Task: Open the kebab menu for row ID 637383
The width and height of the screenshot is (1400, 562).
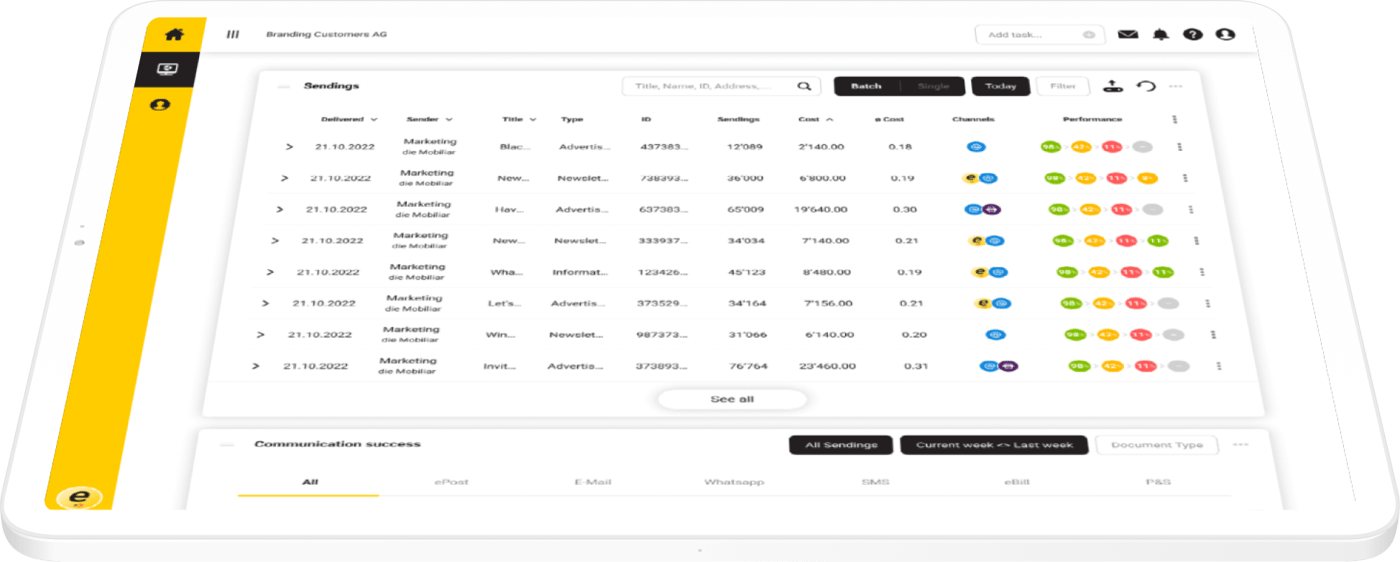Action: pyautogui.click(x=1191, y=210)
